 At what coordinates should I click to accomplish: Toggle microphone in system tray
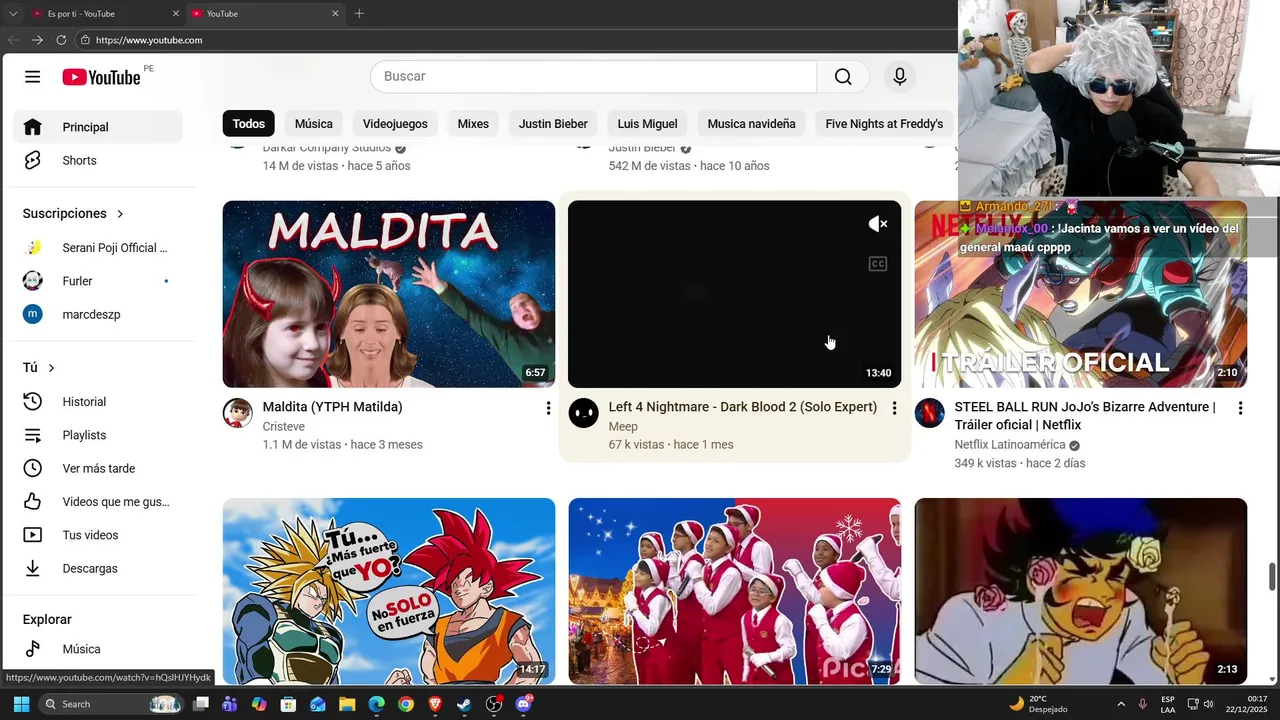[1142, 704]
